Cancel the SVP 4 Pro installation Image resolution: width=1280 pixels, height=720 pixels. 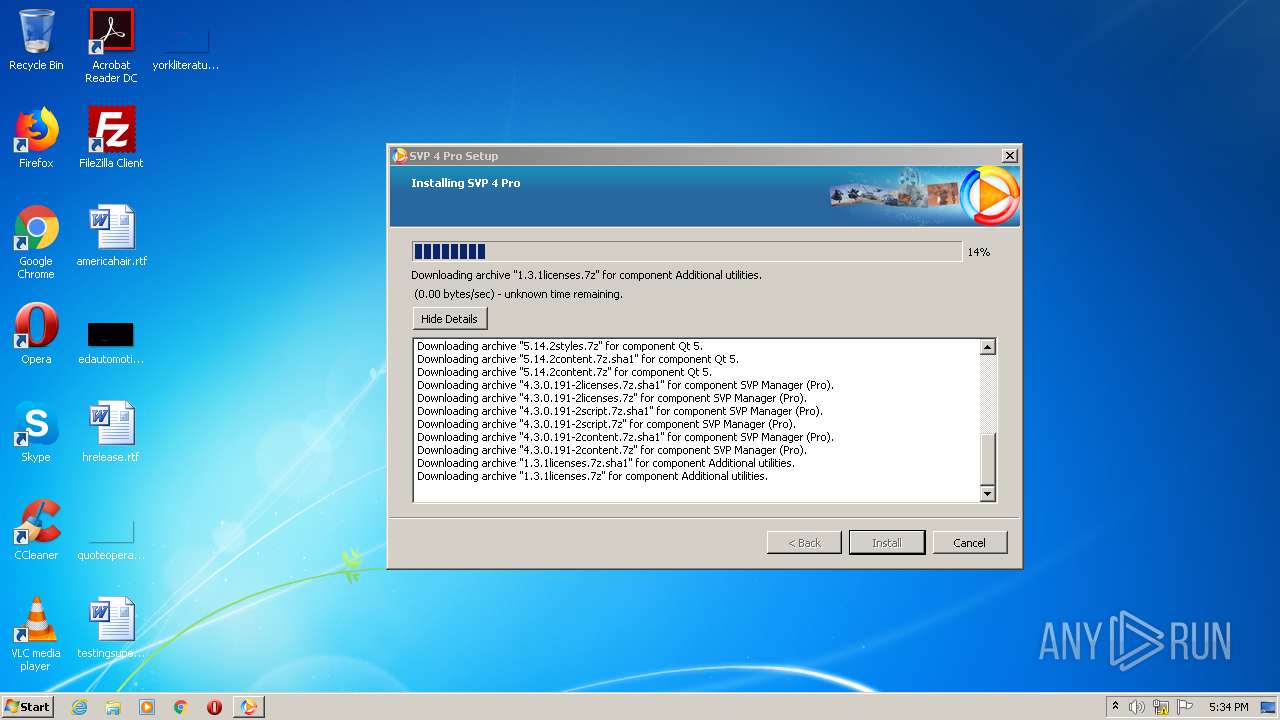[x=969, y=543]
